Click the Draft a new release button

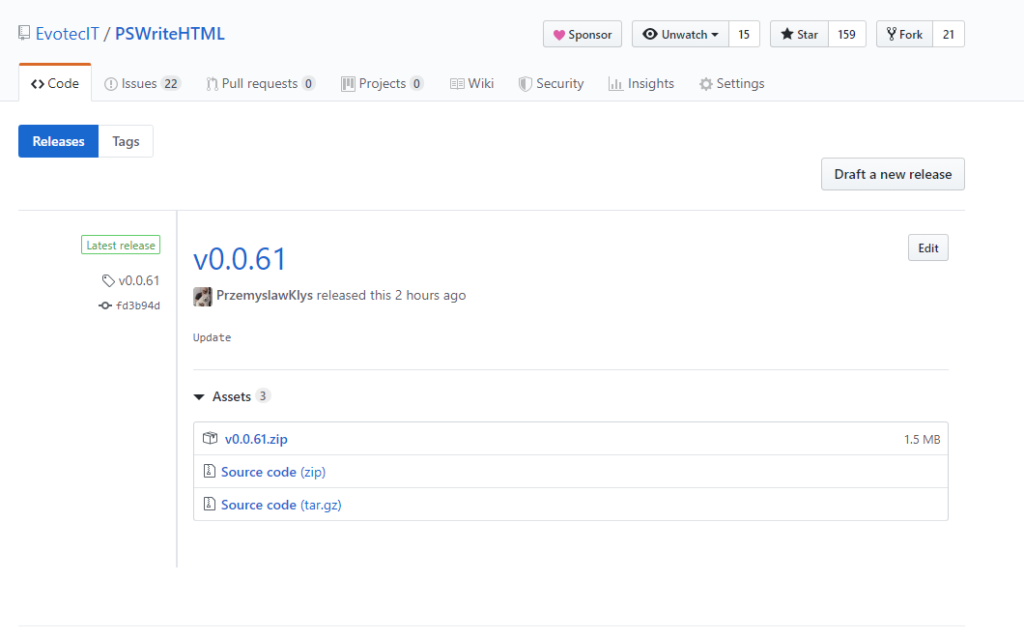coord(892,174)
